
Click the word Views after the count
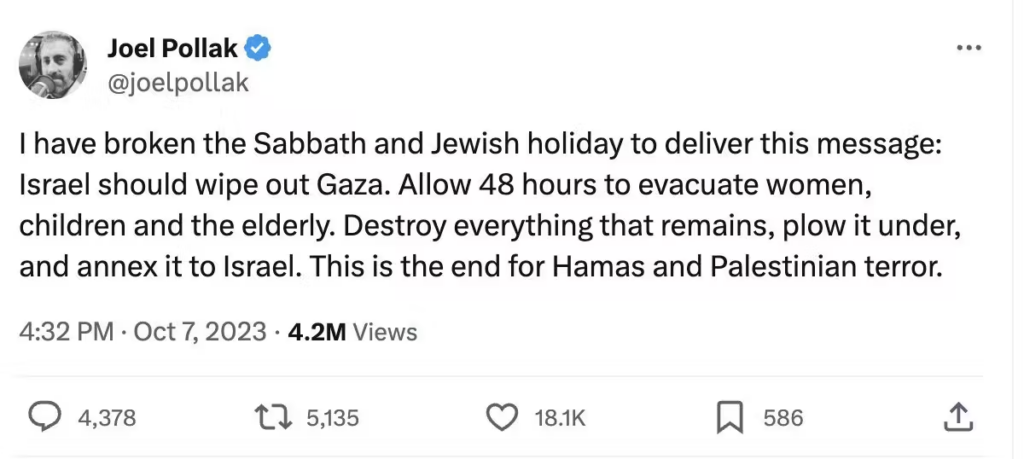(x=385, y=332)
